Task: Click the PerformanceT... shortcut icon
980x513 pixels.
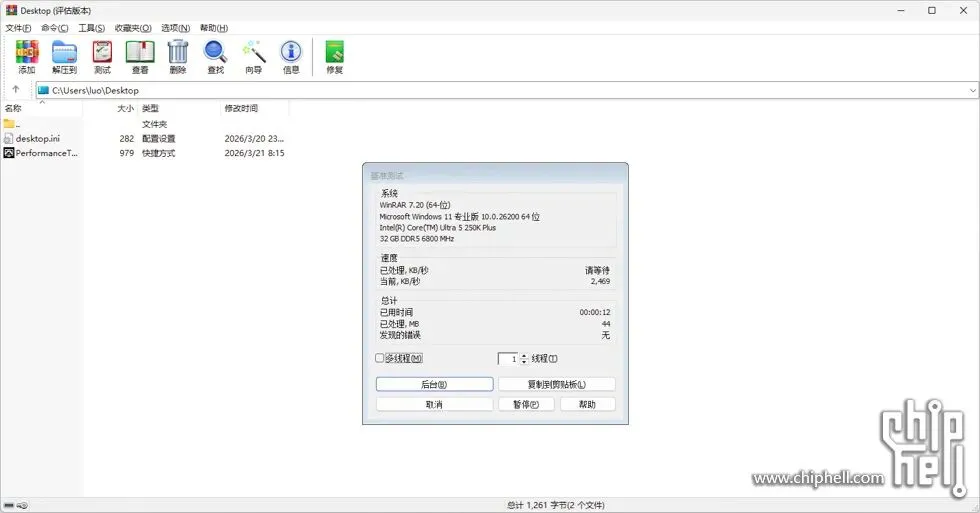Action: click(9, 152)
